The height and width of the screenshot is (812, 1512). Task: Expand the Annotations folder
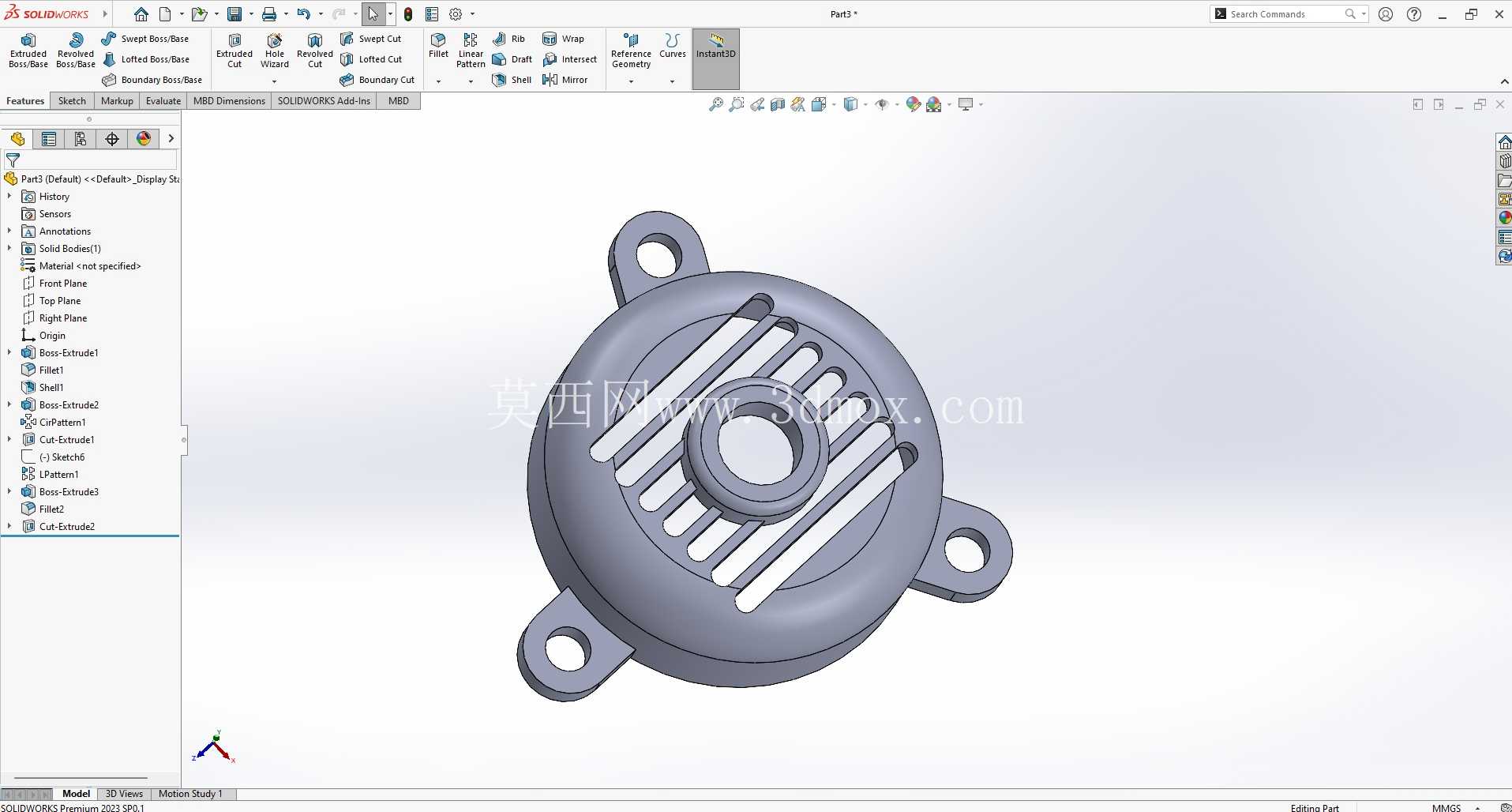(9, 231)
